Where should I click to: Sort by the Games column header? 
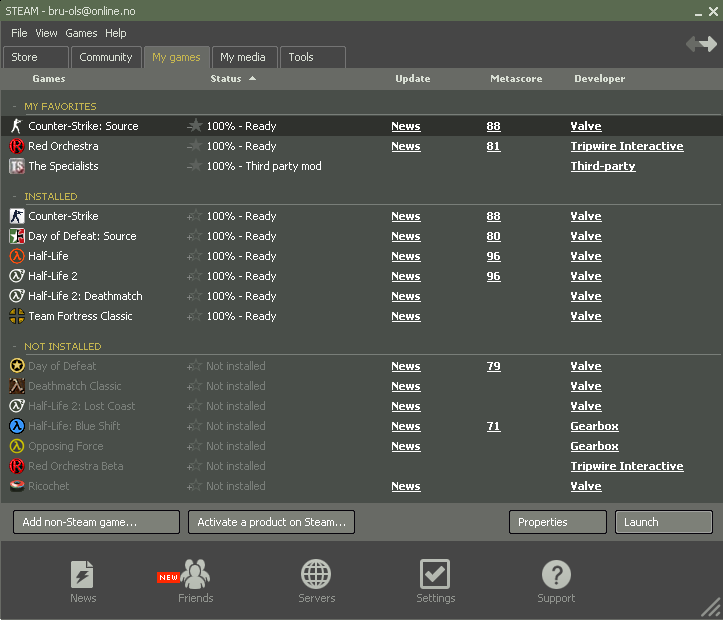[x=48, y=78]
